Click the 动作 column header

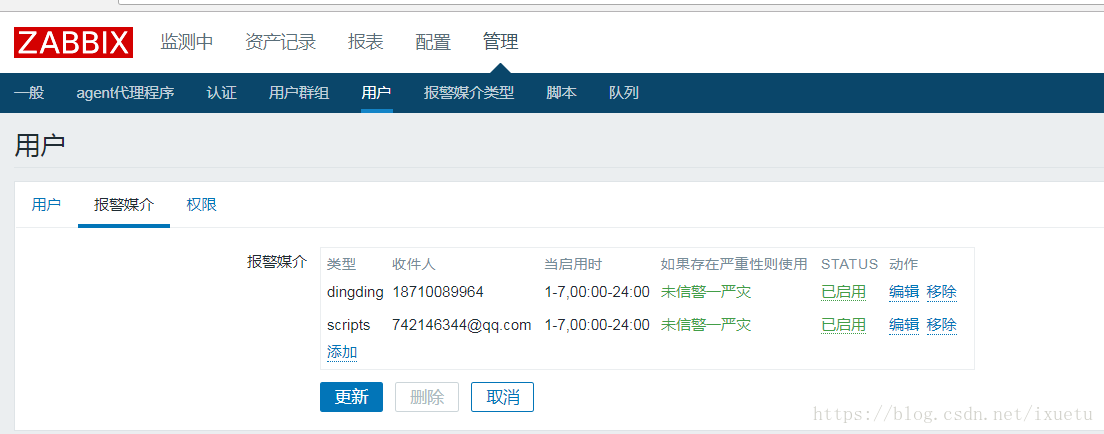[903, 264]
